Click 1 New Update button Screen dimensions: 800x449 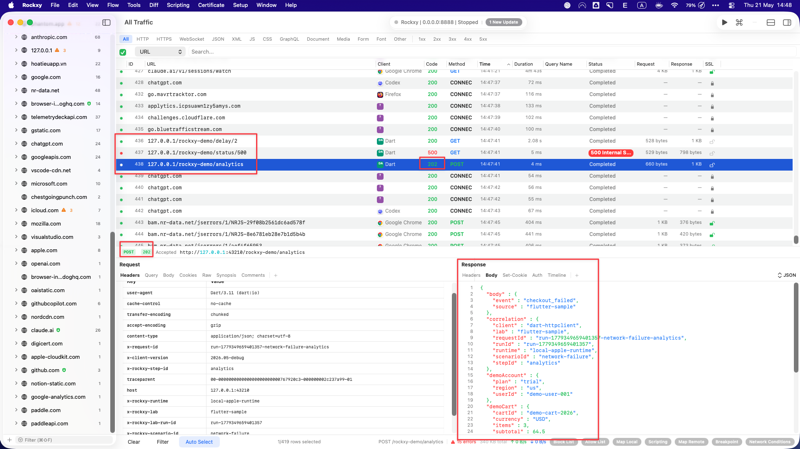(504, 22)
